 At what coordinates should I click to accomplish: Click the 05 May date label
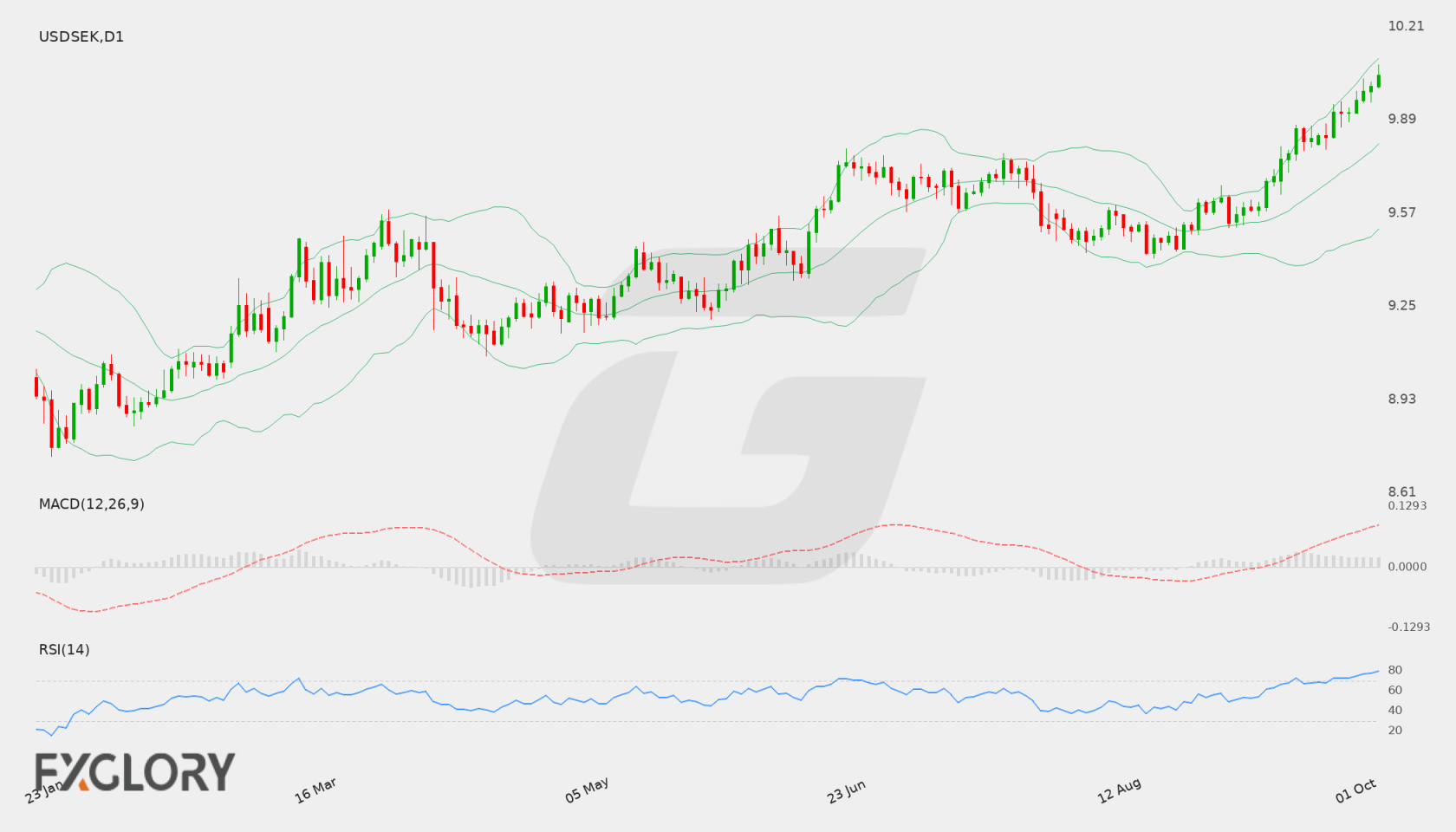[587, 790]
